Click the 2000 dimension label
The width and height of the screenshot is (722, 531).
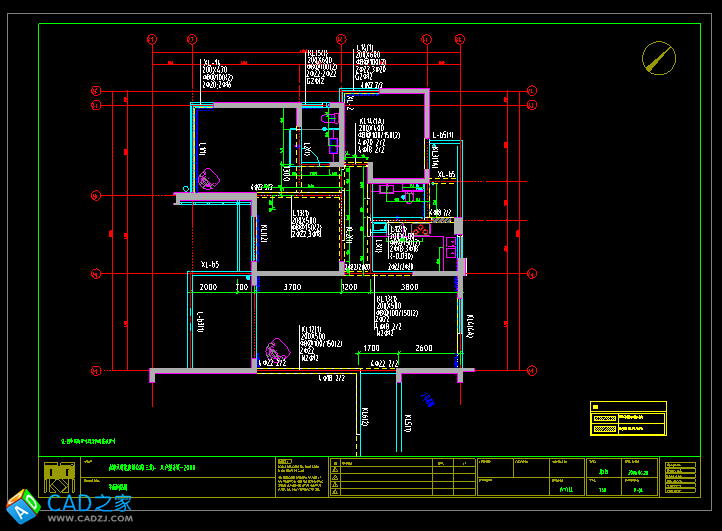(208, 287)
